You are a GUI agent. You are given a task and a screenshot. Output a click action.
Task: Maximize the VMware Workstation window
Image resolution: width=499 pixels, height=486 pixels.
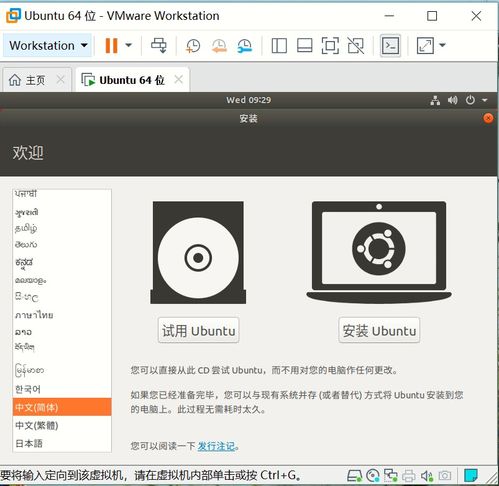pyautogui.click(x=432, y=16)
